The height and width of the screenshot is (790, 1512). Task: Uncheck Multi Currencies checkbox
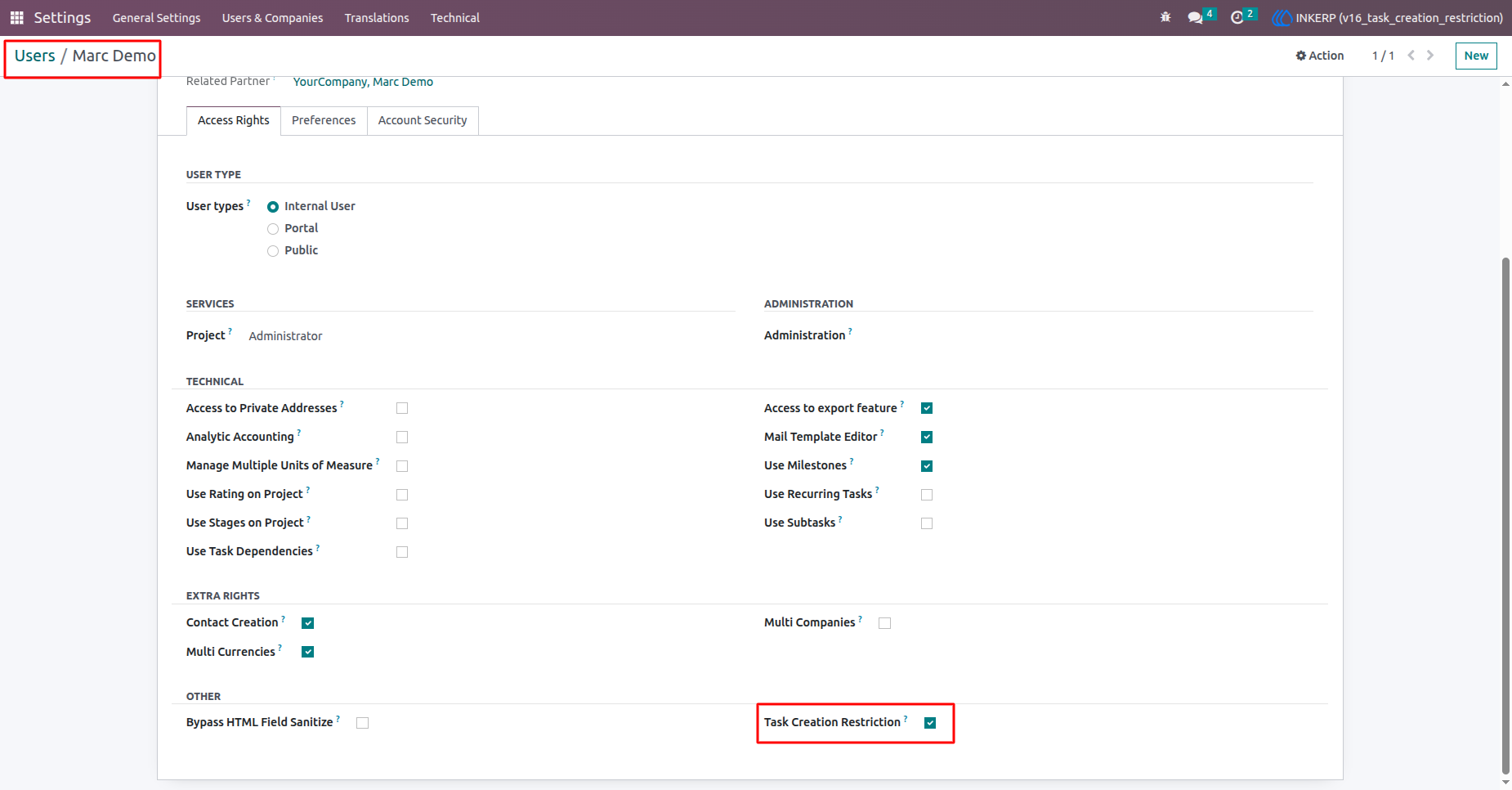(308, 652)
